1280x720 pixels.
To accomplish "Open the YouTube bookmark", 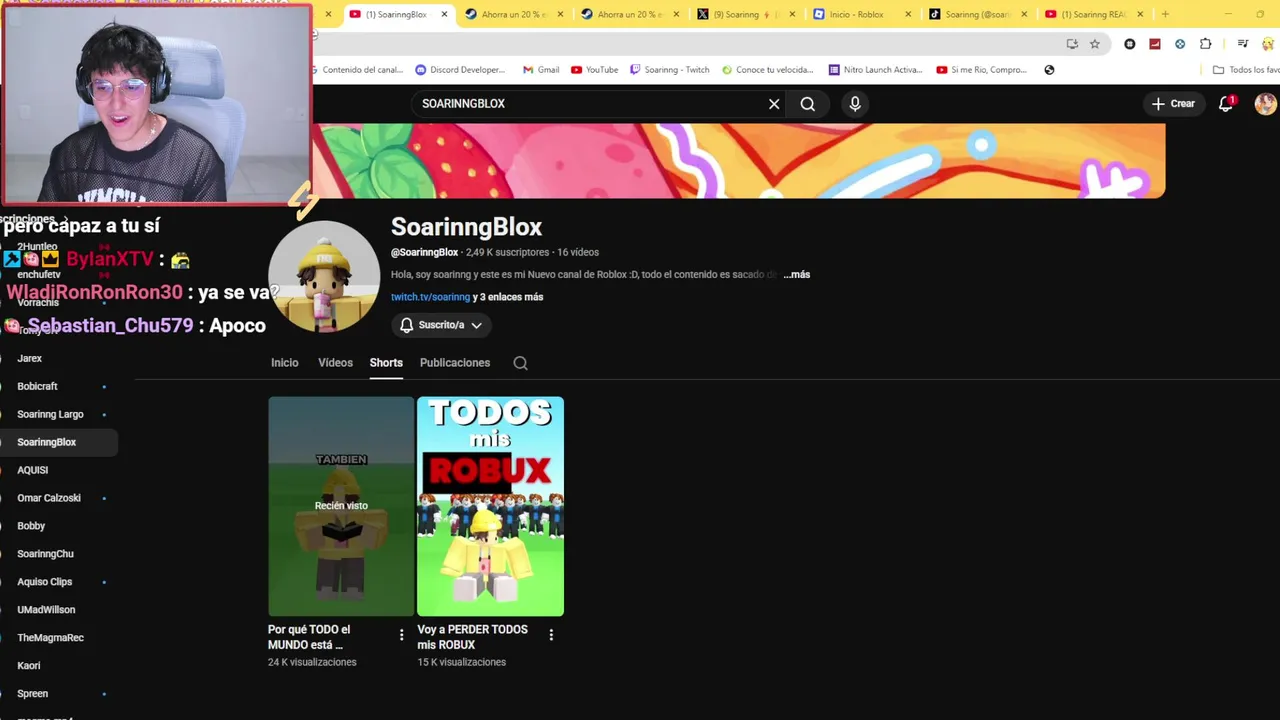I will pos(594,70).
